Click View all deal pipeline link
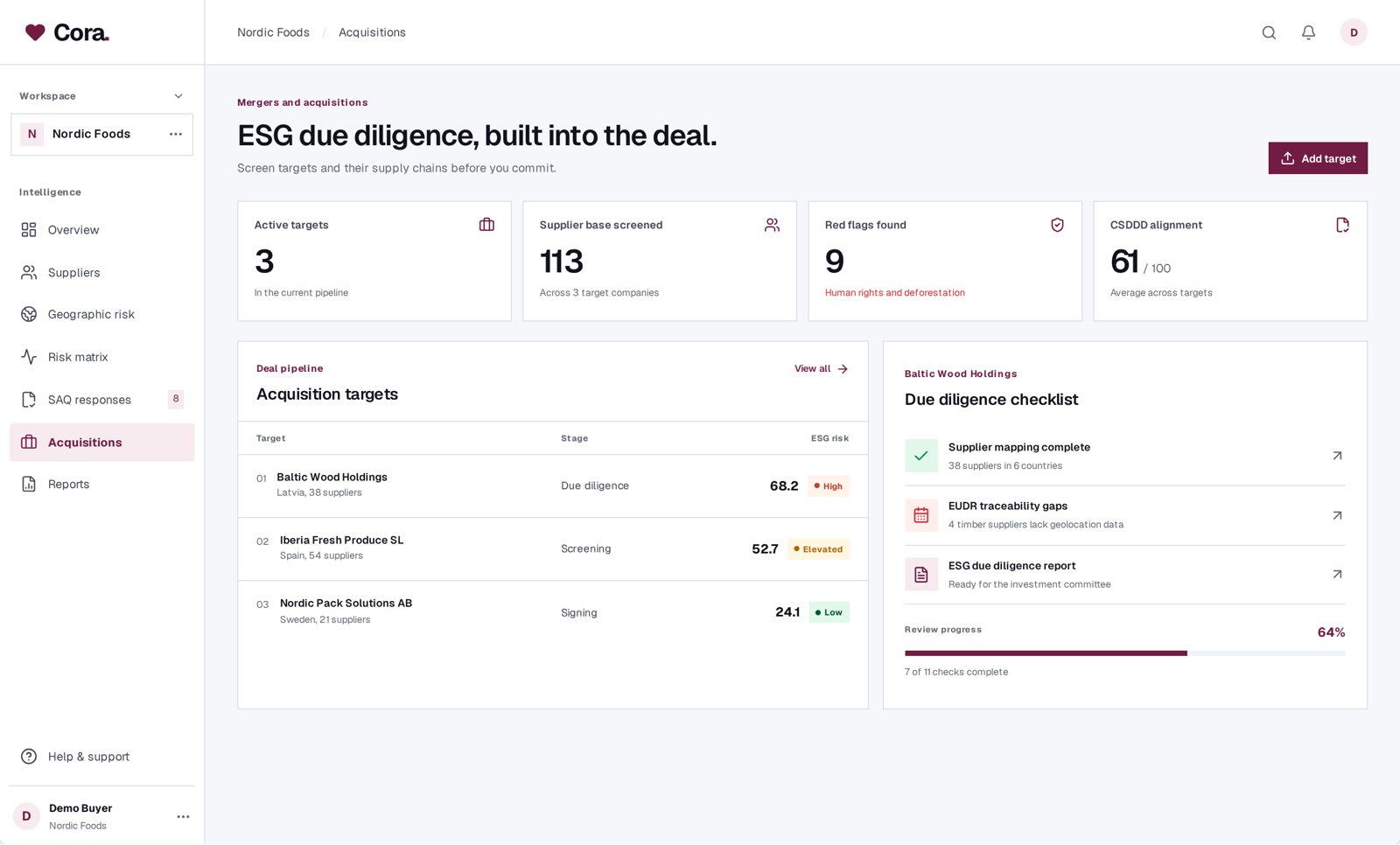The height and width of the screenshot is (845, 1400). (821, 369)
